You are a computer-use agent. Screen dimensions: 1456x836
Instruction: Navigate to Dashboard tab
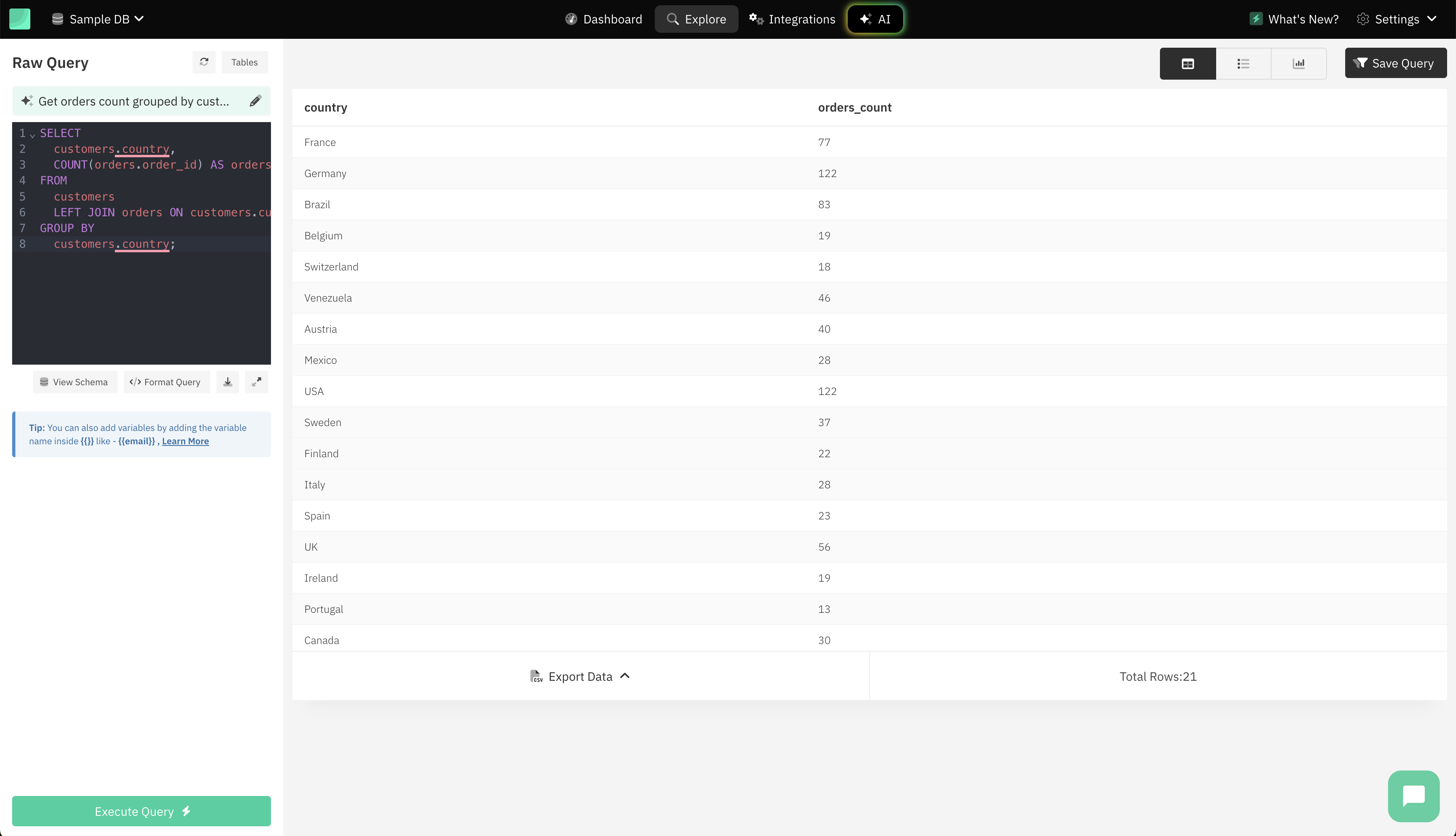click(604, 19)
